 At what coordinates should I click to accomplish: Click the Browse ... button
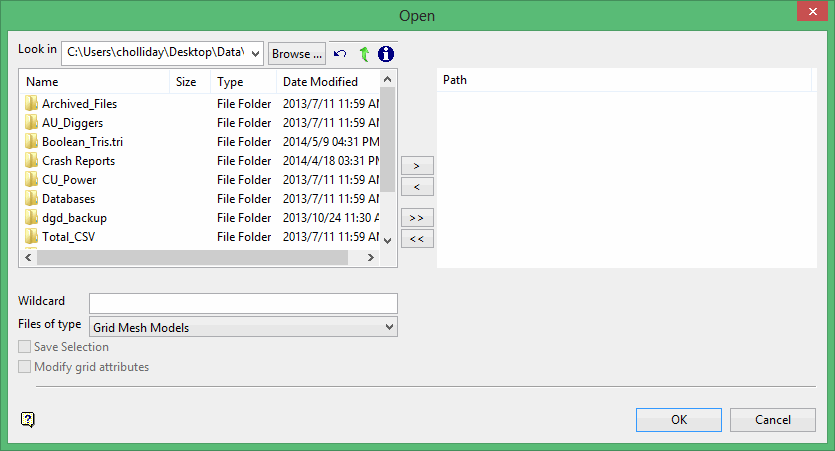coord(297,54)
